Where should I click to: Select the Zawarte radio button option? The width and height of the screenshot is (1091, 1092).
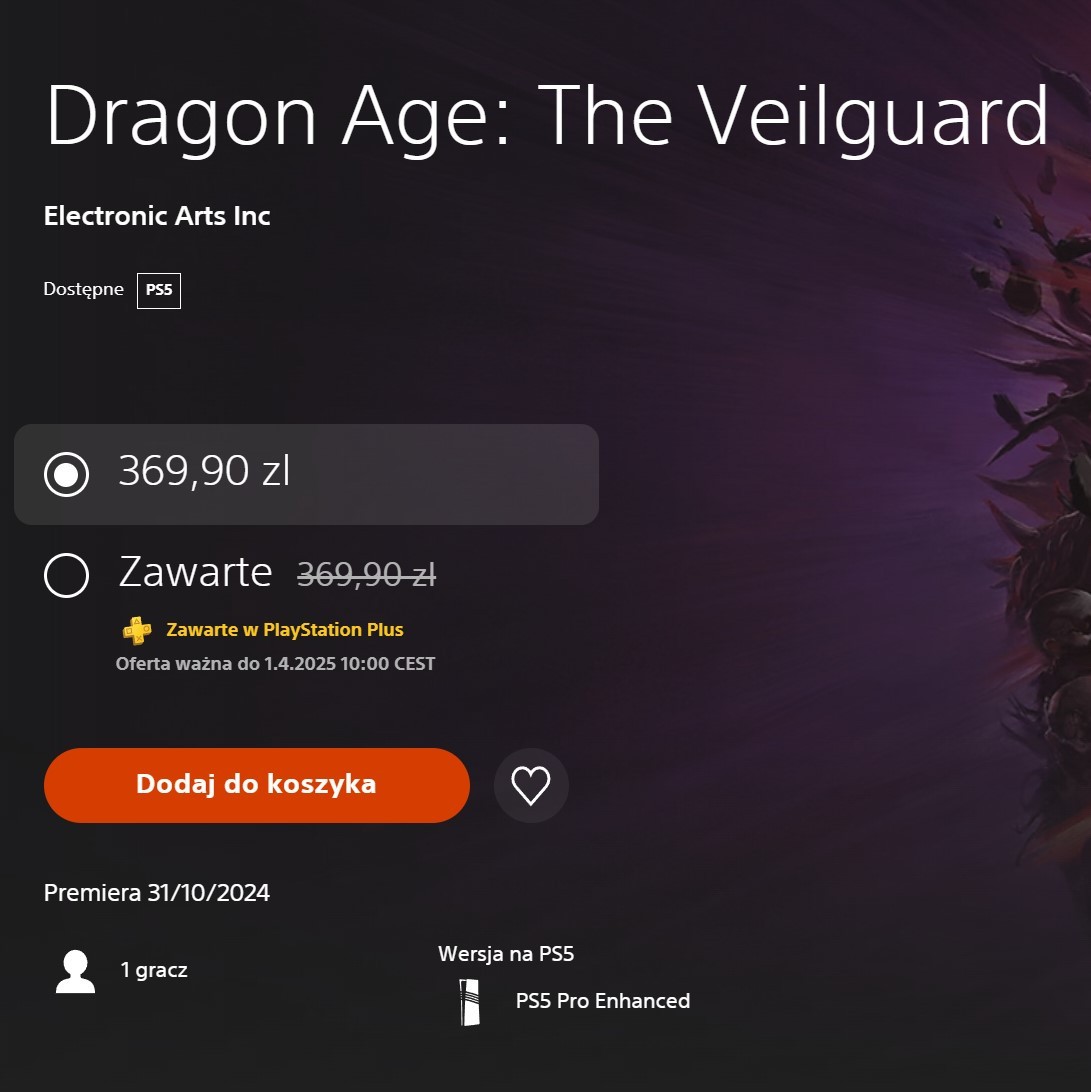[66, 575]
